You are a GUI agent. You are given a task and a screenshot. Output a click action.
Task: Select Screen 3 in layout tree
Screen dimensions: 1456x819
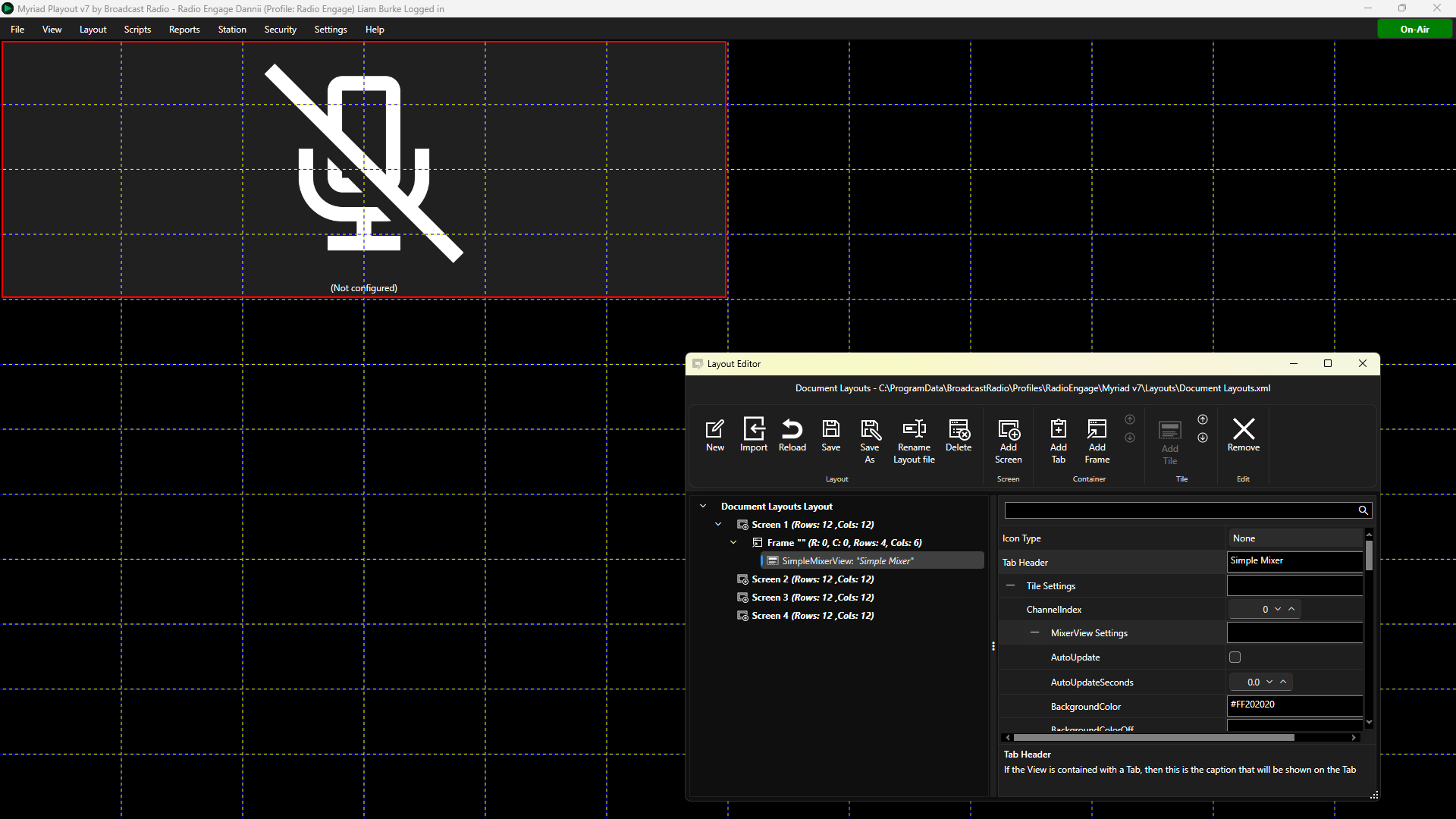[x=812, y=598]
